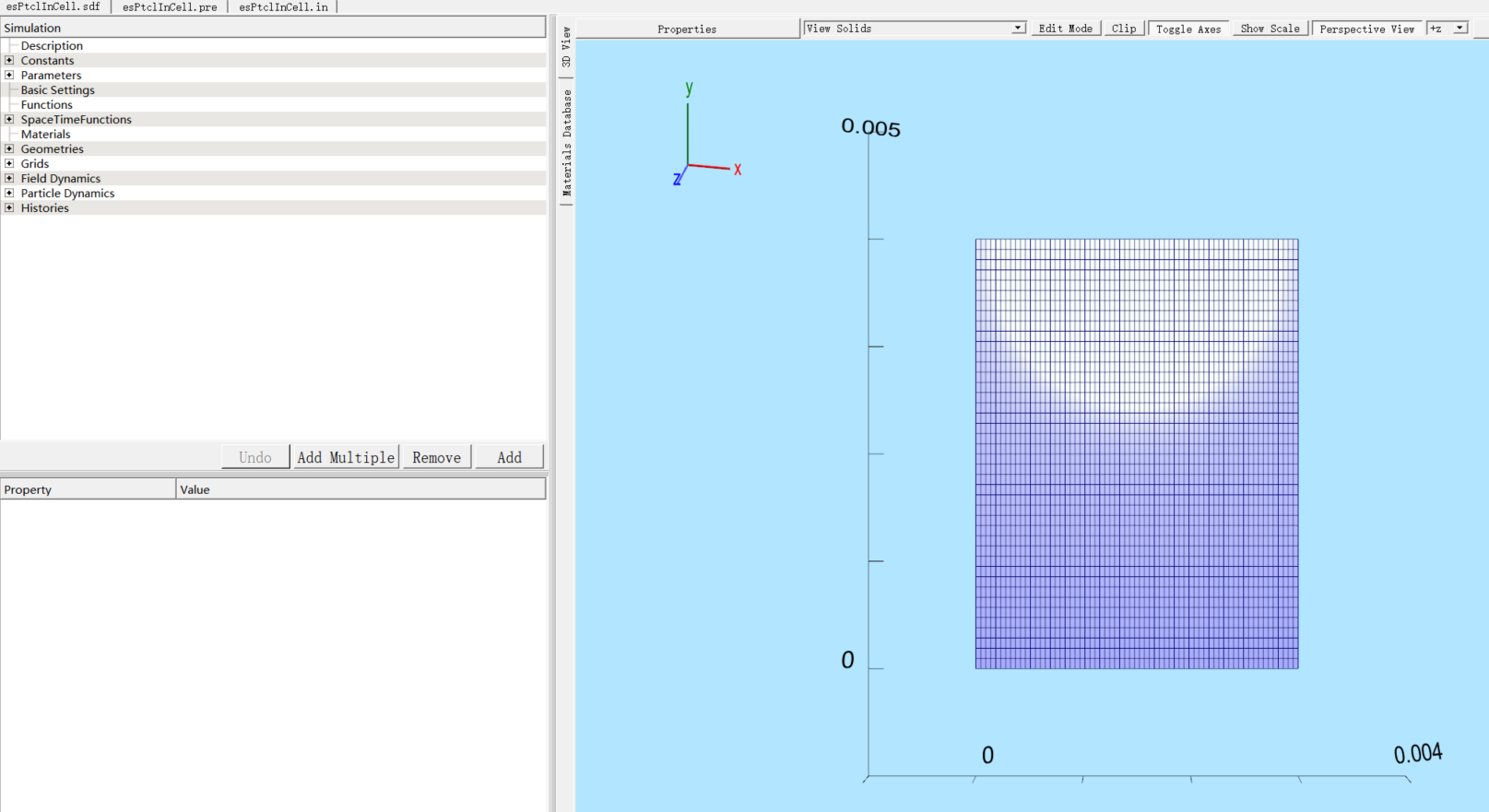This screenshot has width=1489, height=812.
Task: Expand the Constants tree node
Action: (9, 60)
